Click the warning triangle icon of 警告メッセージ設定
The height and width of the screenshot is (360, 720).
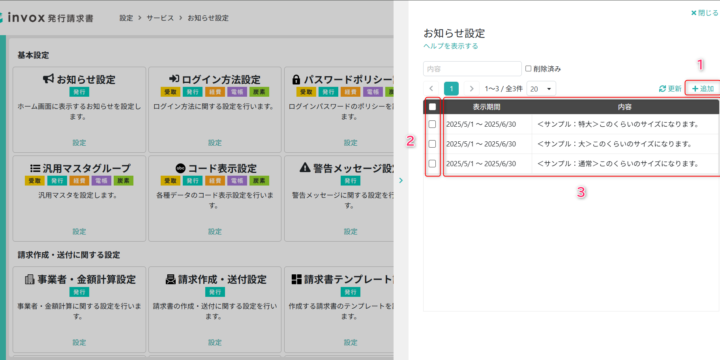pyautogui.click(x=304, y=168)
